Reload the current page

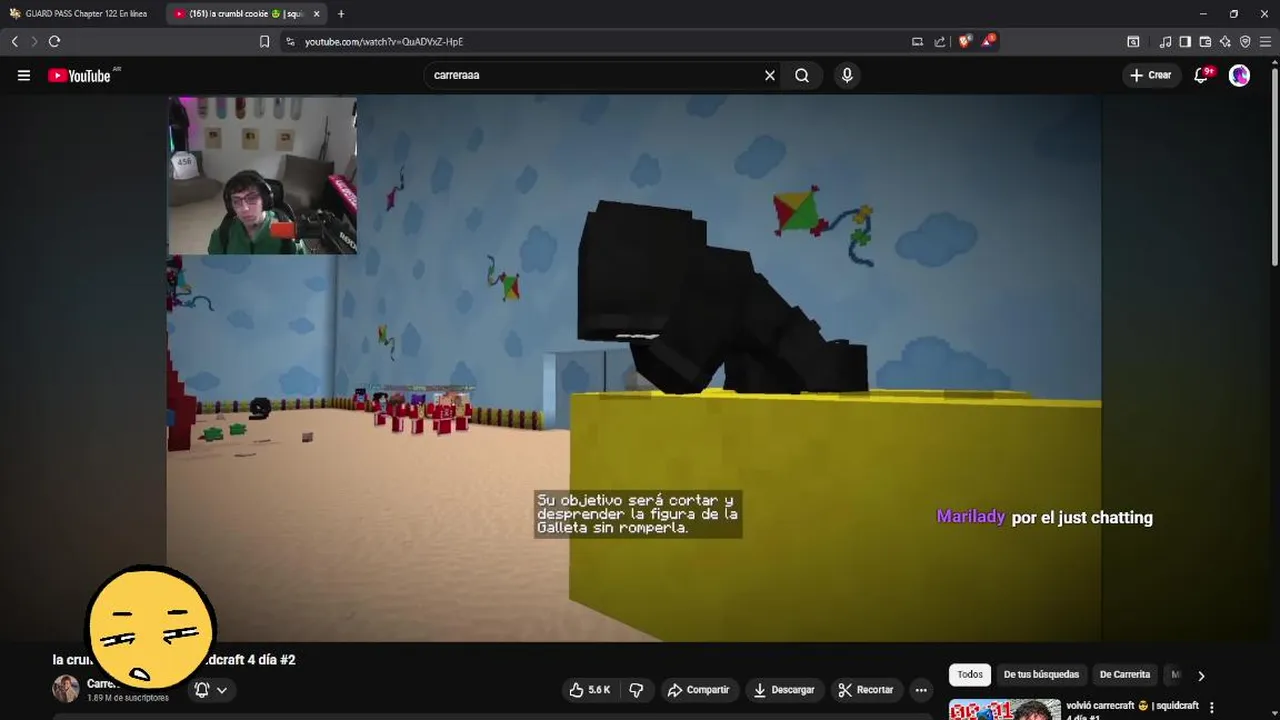point(54,41)
